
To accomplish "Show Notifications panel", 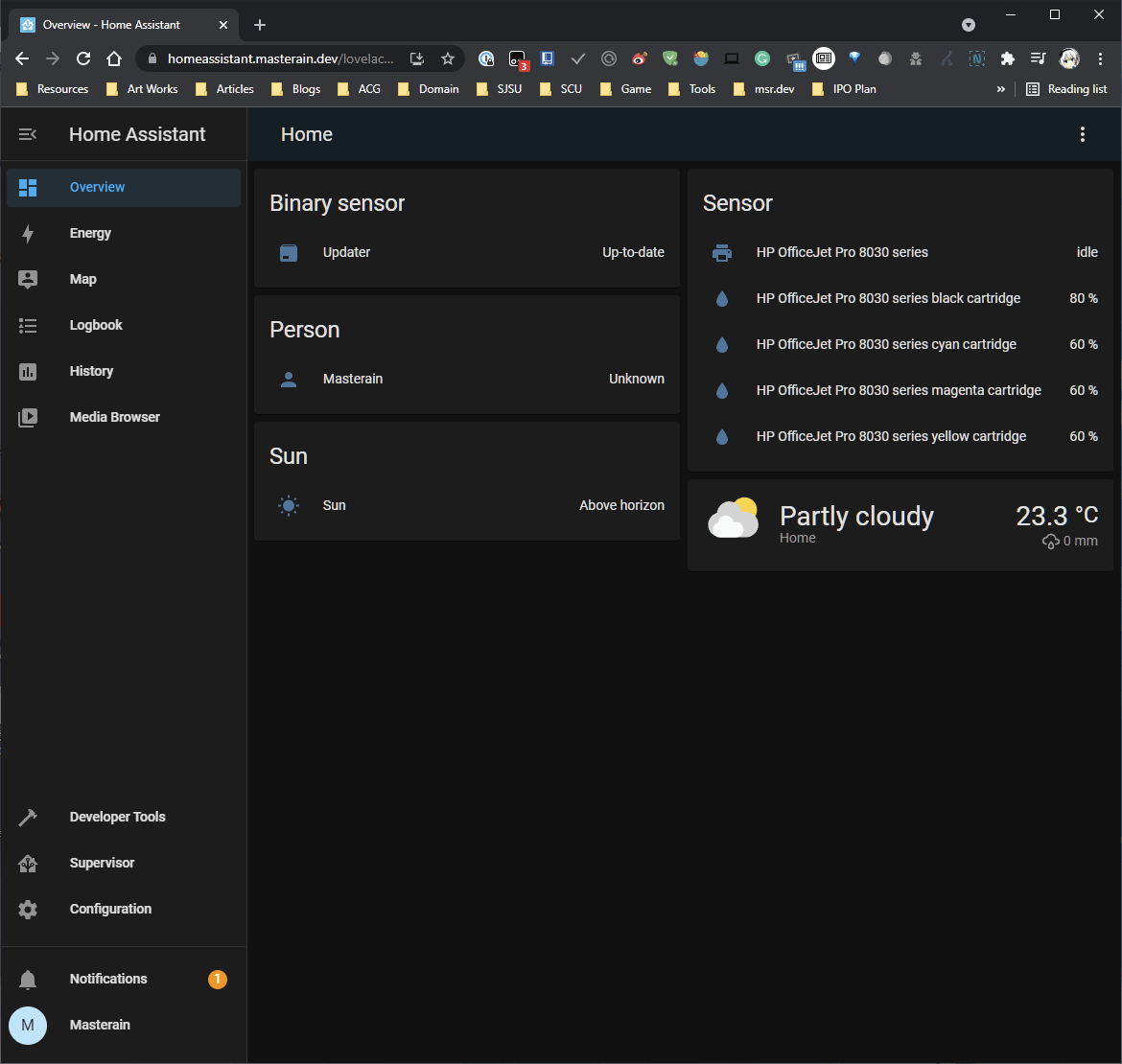I will click(x=108, y=979).
